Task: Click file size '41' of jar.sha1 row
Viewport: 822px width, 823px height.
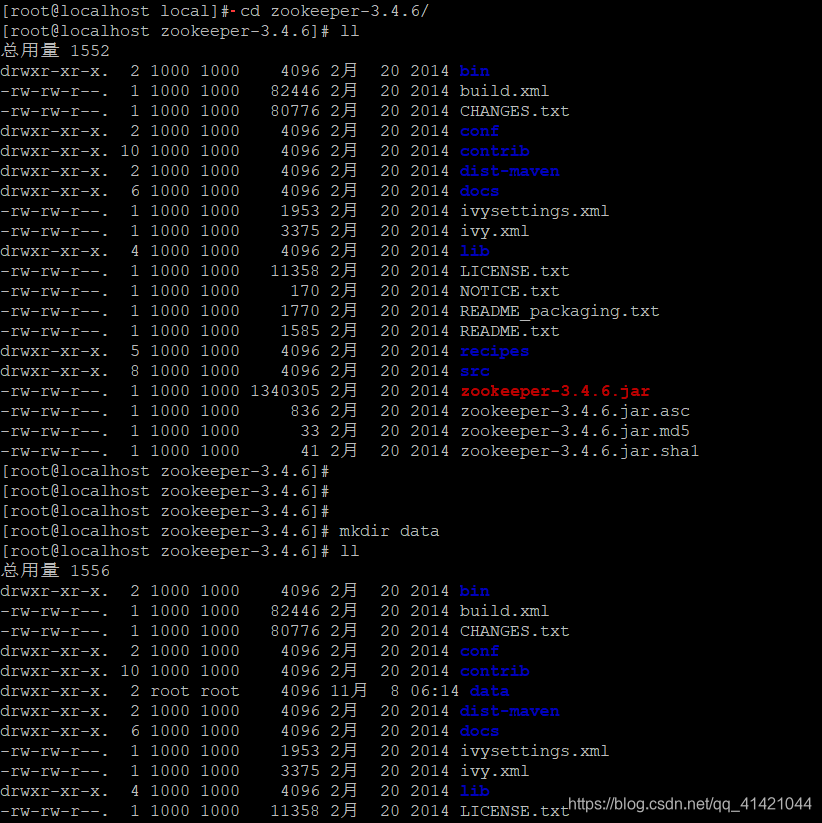Action: (310, 451)
